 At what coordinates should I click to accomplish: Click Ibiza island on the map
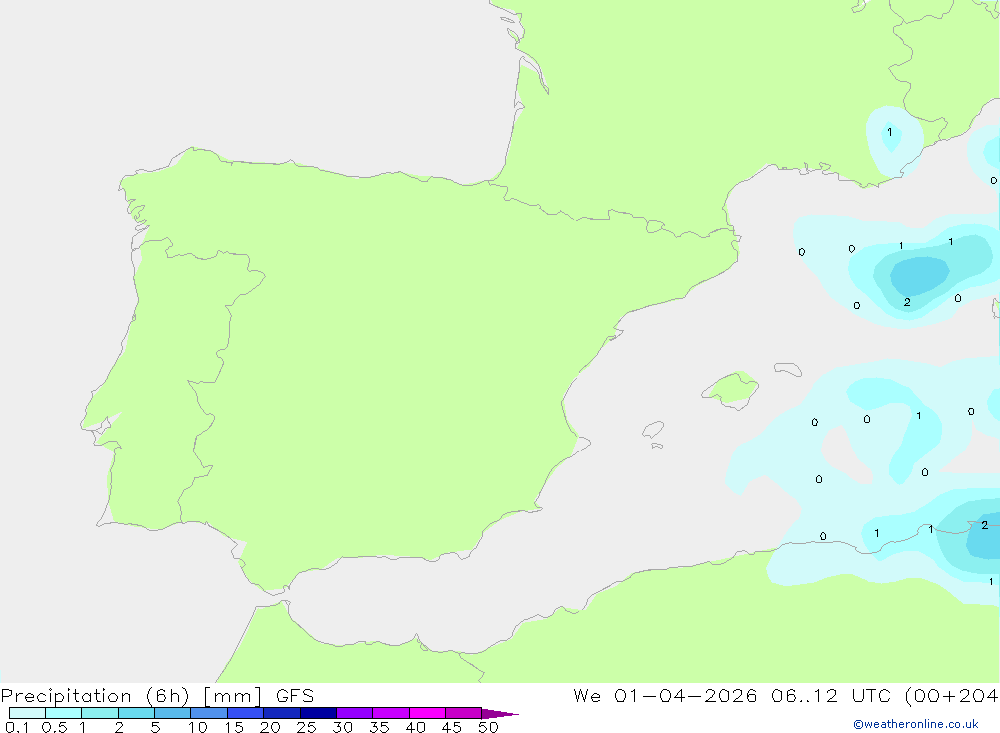653,430
